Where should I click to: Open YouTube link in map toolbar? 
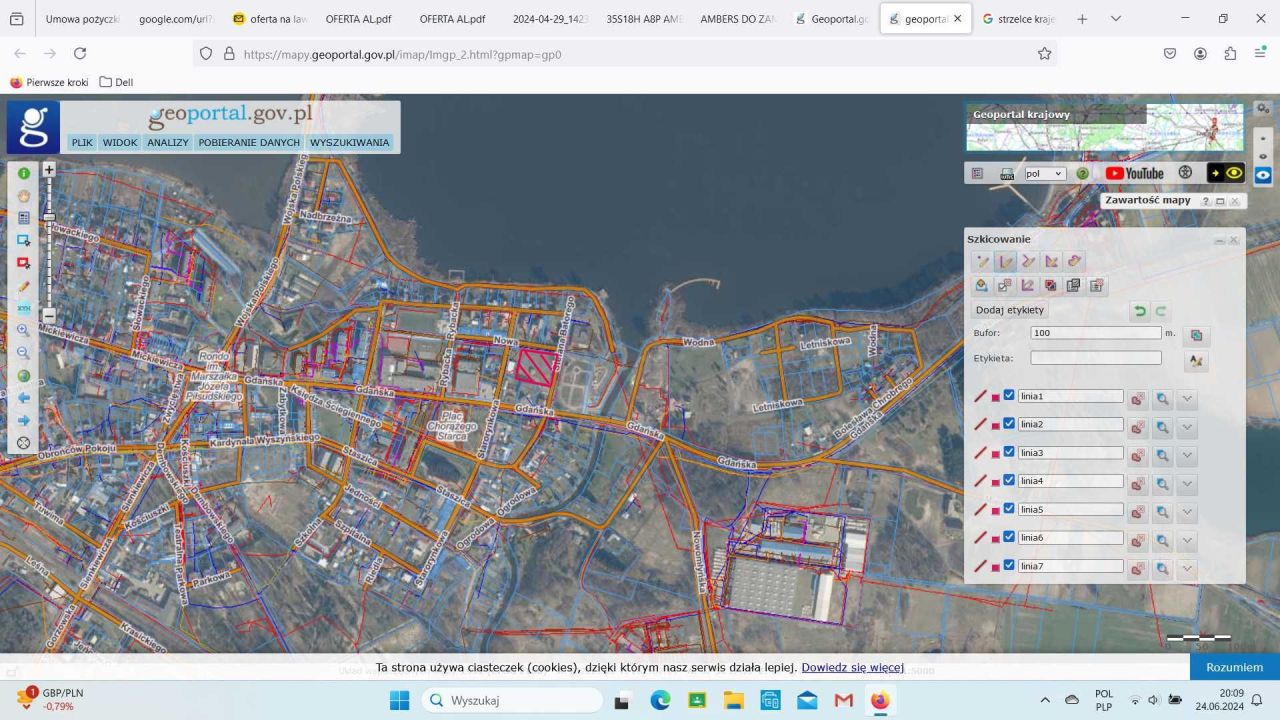coord(1134,173)
